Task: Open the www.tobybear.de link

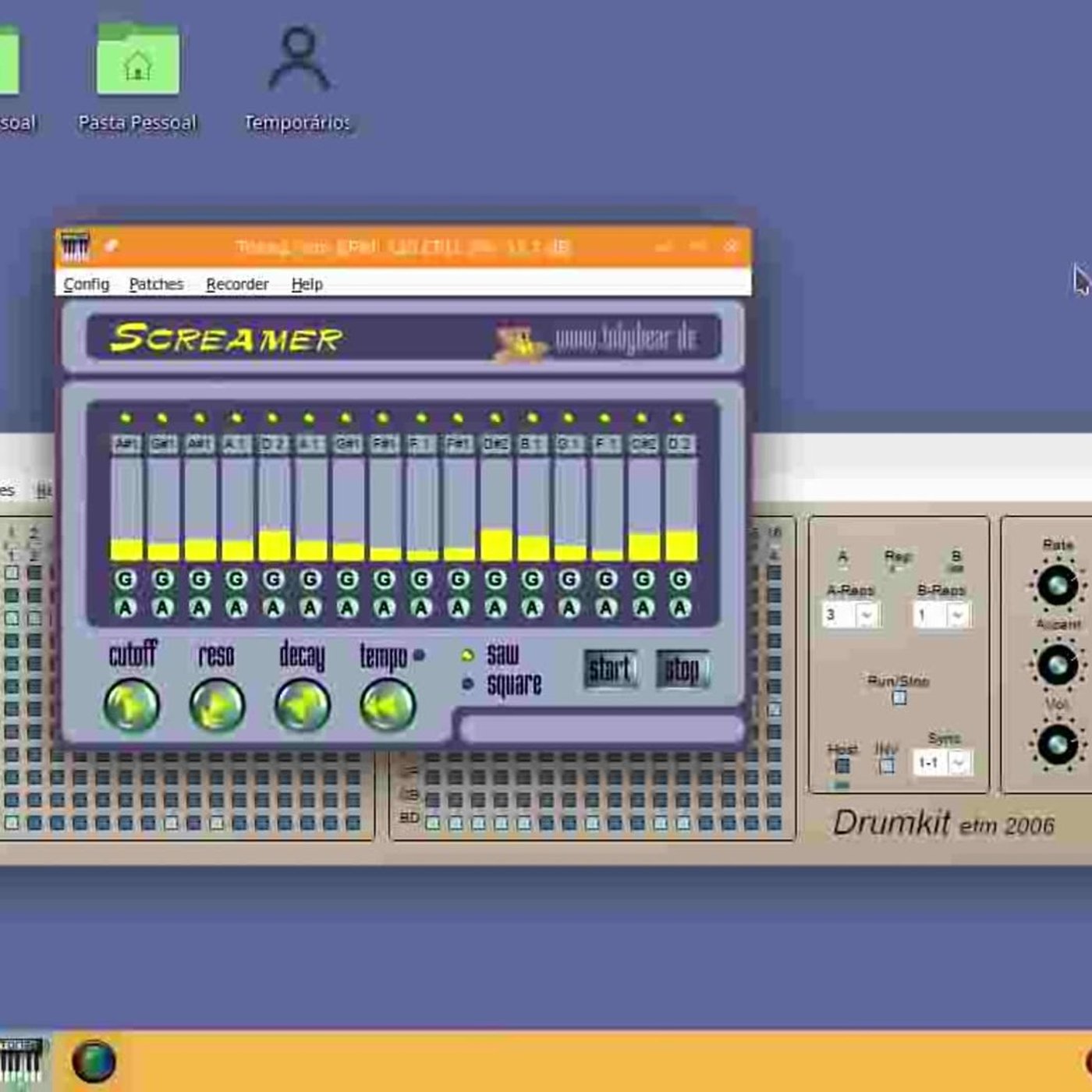Action: coord(626,339)
